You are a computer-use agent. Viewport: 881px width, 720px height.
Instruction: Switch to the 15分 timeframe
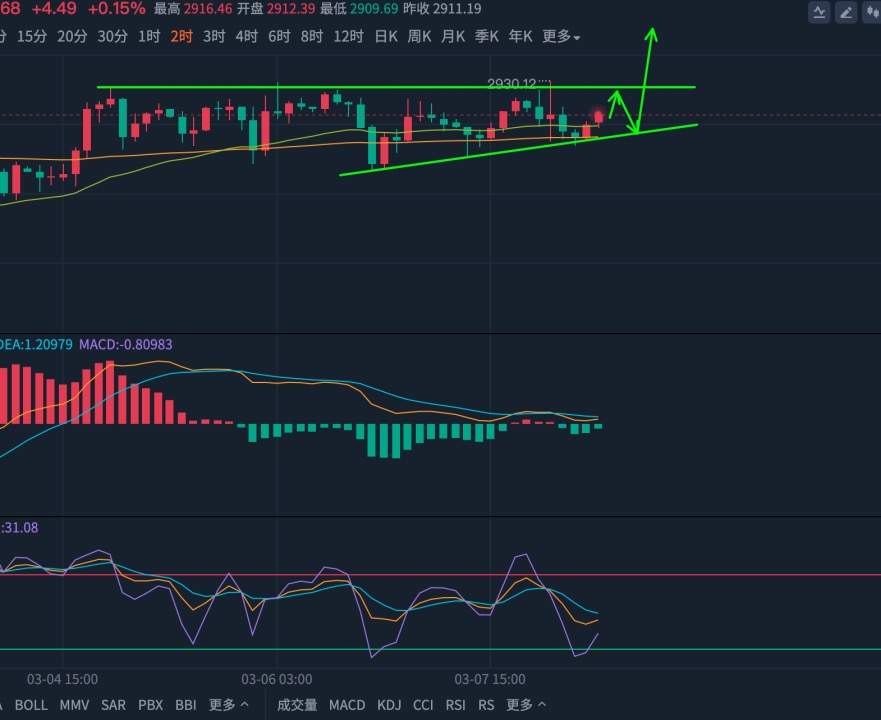pyautogui.click(x=31, y=37)
